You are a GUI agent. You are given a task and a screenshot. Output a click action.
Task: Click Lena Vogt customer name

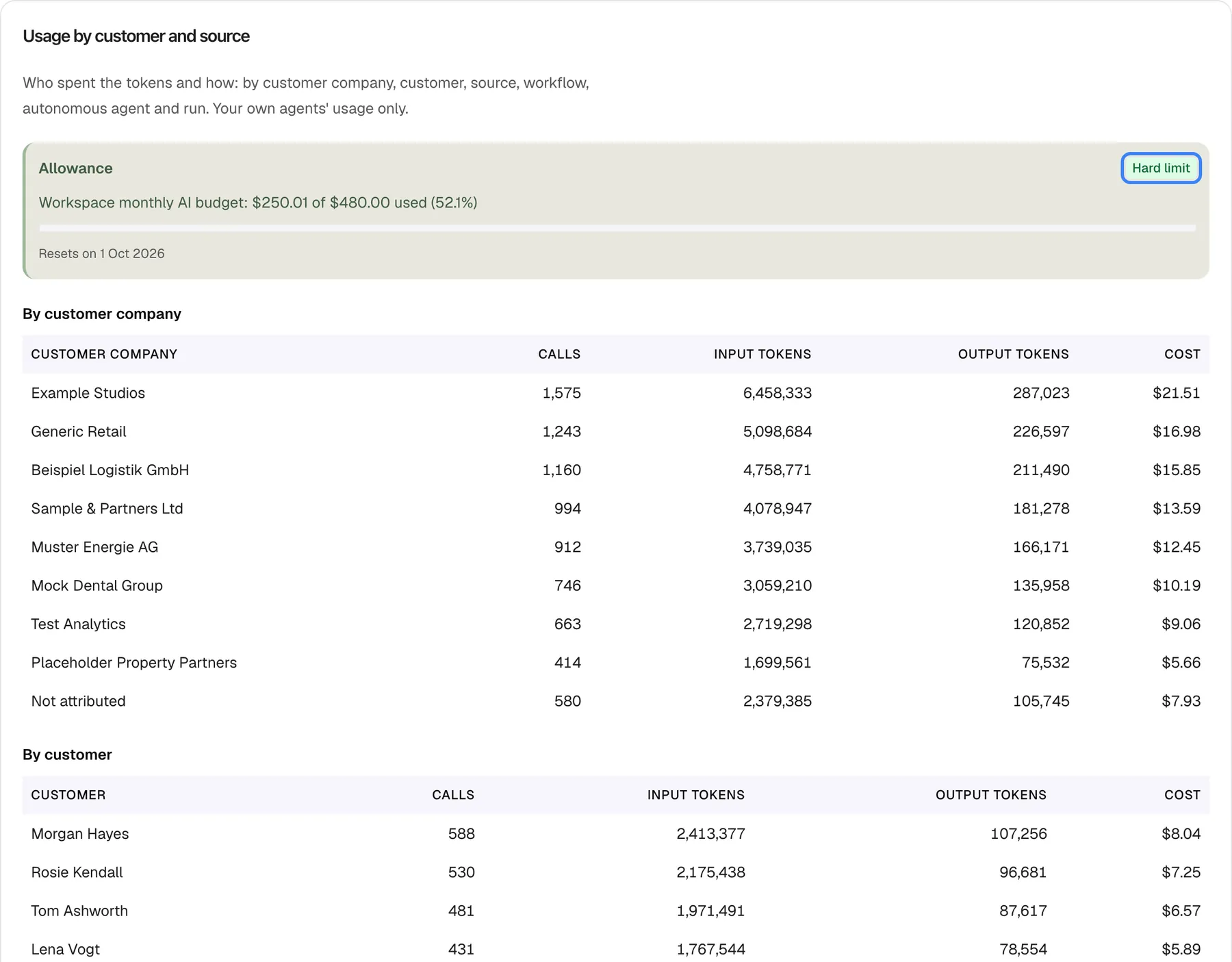coord(66,949)
